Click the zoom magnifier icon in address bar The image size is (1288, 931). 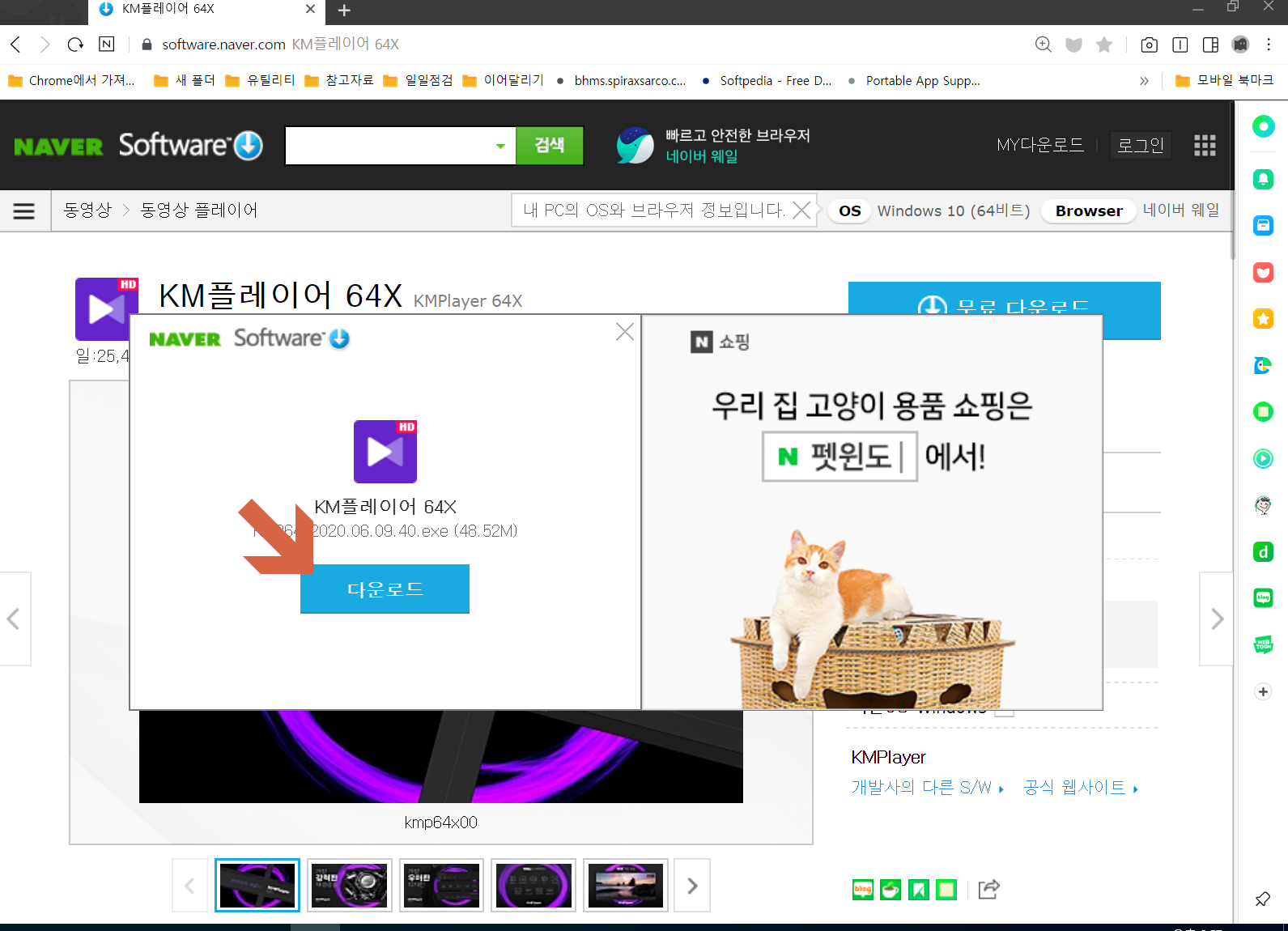coord(1044,45)
